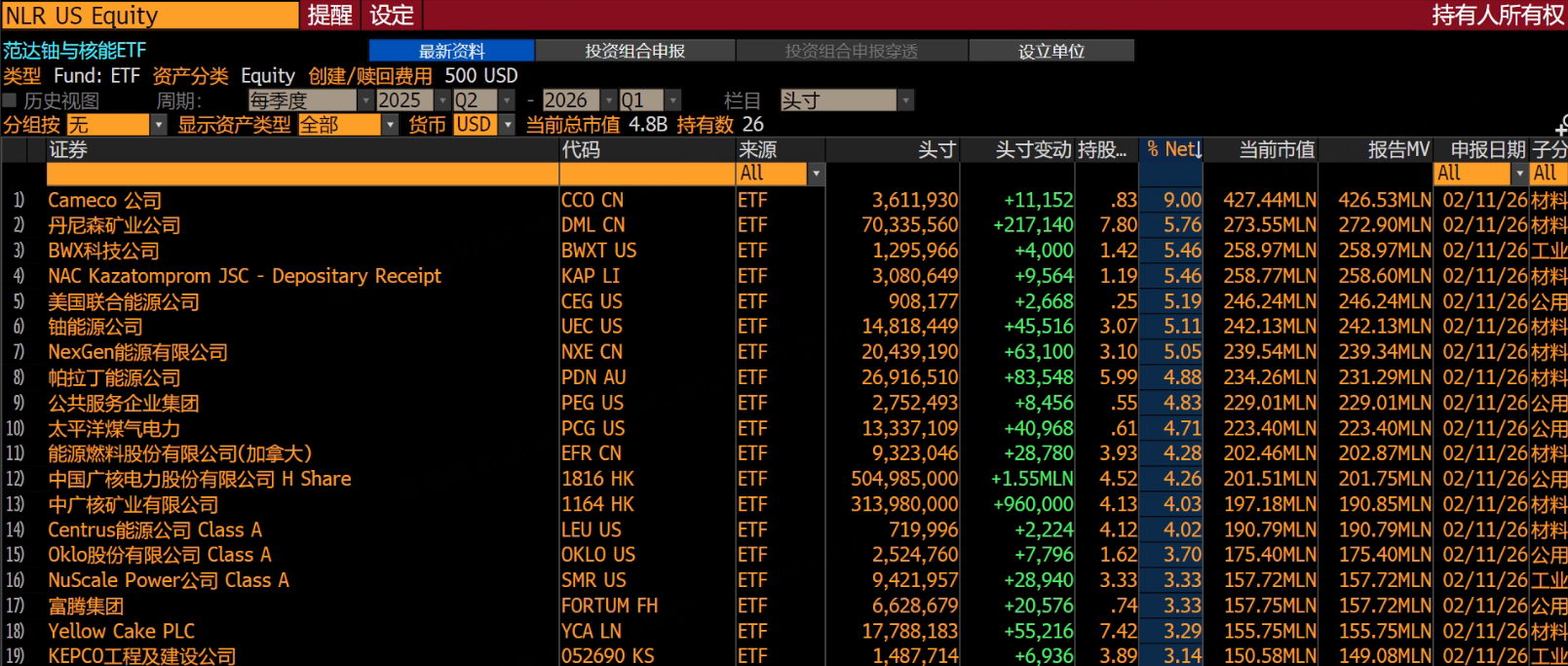This screenshot has width=1568, height=666.
Task: Expand the 来源 All filter dropdown
Action: [x=816, y=174]
